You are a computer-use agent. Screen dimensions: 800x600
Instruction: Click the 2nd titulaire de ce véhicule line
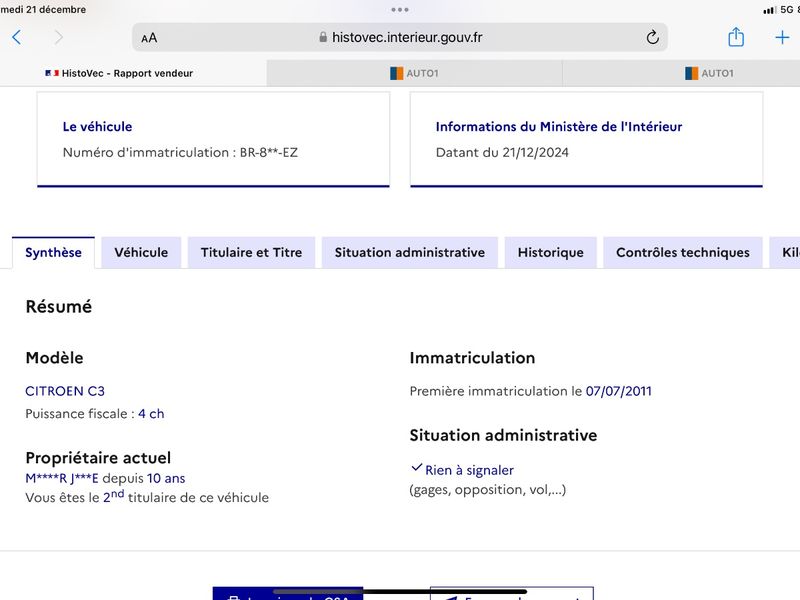[x=147, y=496]
